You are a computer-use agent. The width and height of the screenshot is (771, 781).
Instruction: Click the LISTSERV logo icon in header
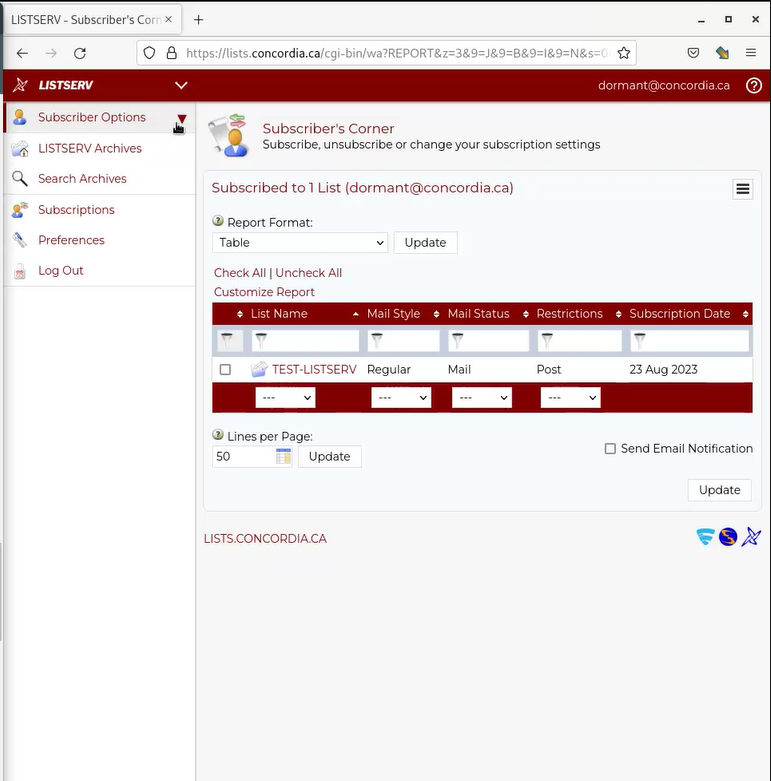coord(20,85)
